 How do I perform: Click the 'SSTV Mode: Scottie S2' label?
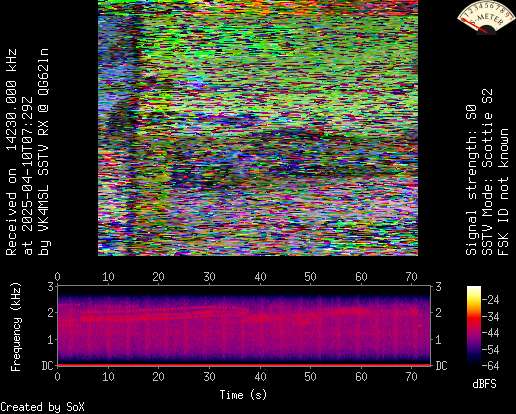(487, 172)
